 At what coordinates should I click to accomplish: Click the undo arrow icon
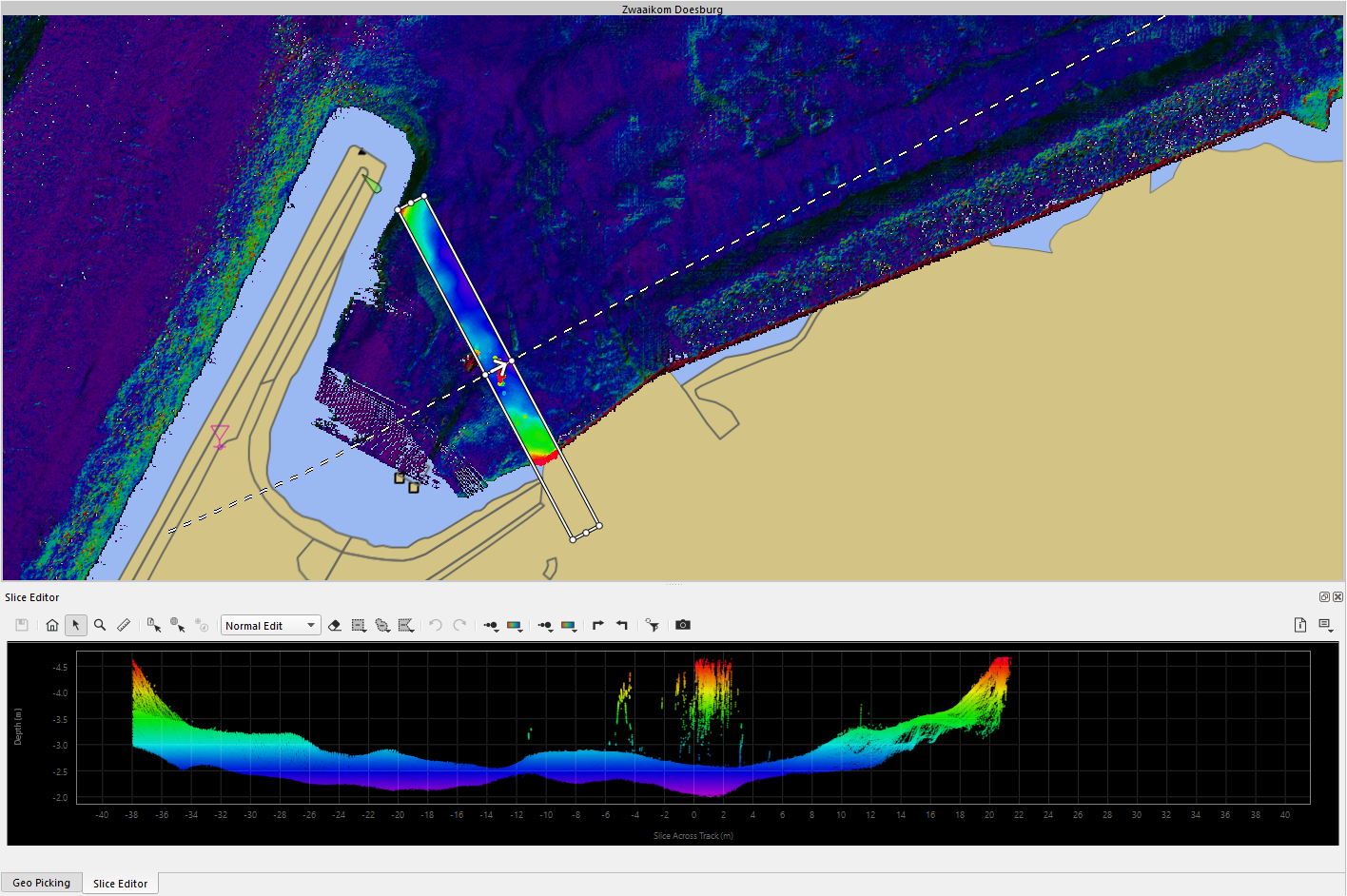[436, 625]
